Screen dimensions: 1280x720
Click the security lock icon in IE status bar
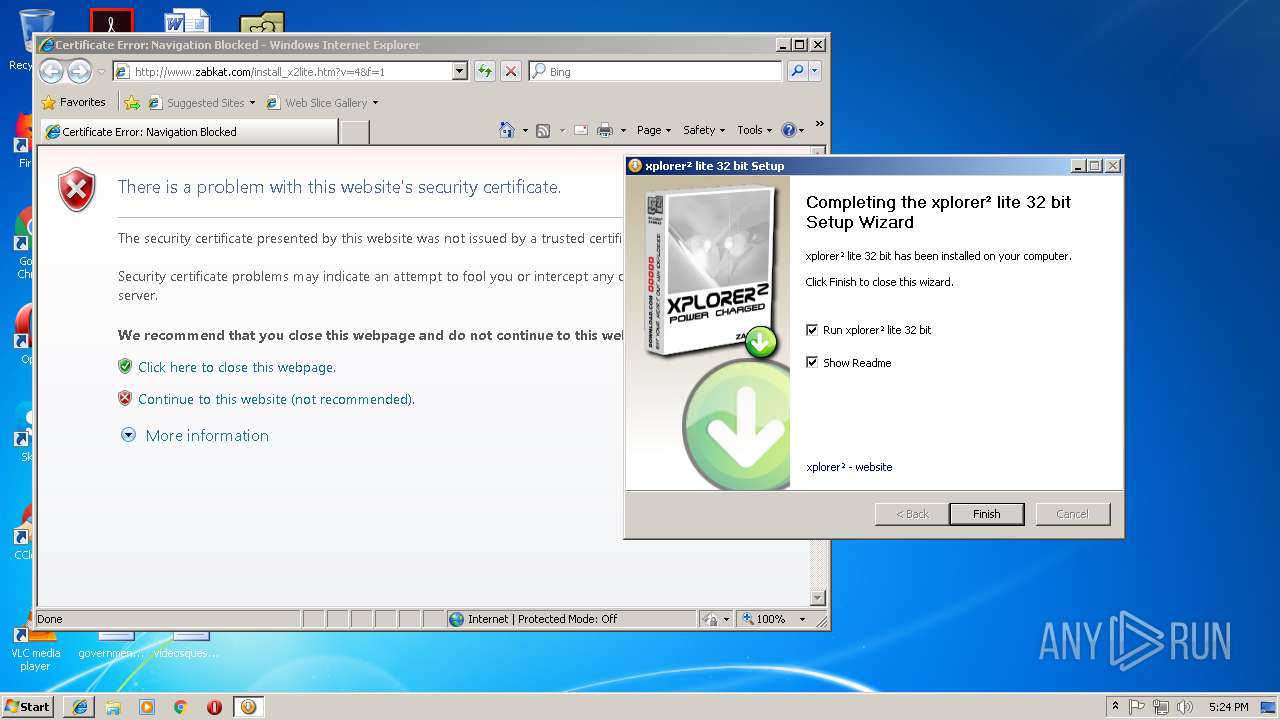[709, 619]
